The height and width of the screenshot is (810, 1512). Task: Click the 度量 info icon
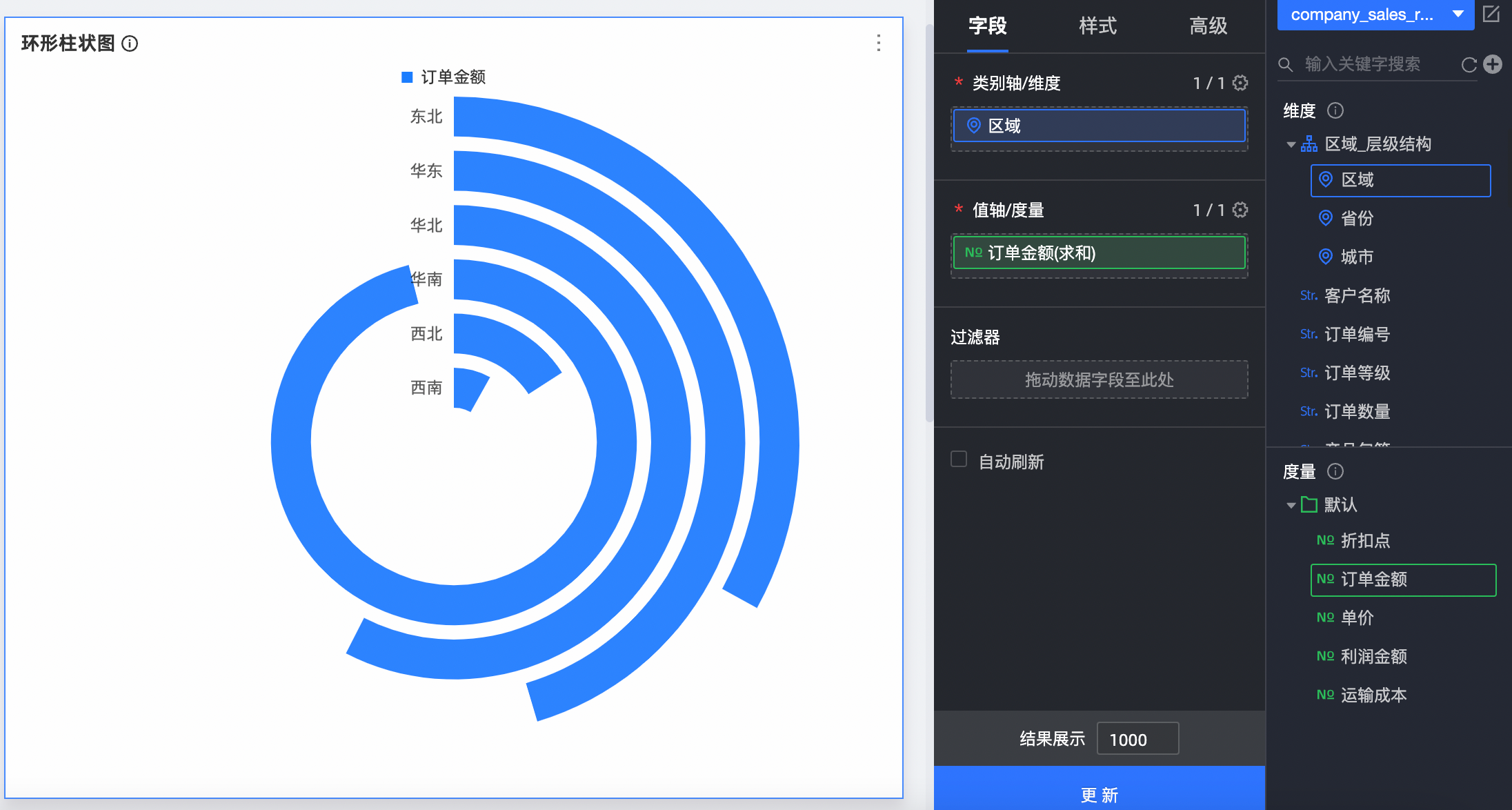click(x=1335, y=471)
